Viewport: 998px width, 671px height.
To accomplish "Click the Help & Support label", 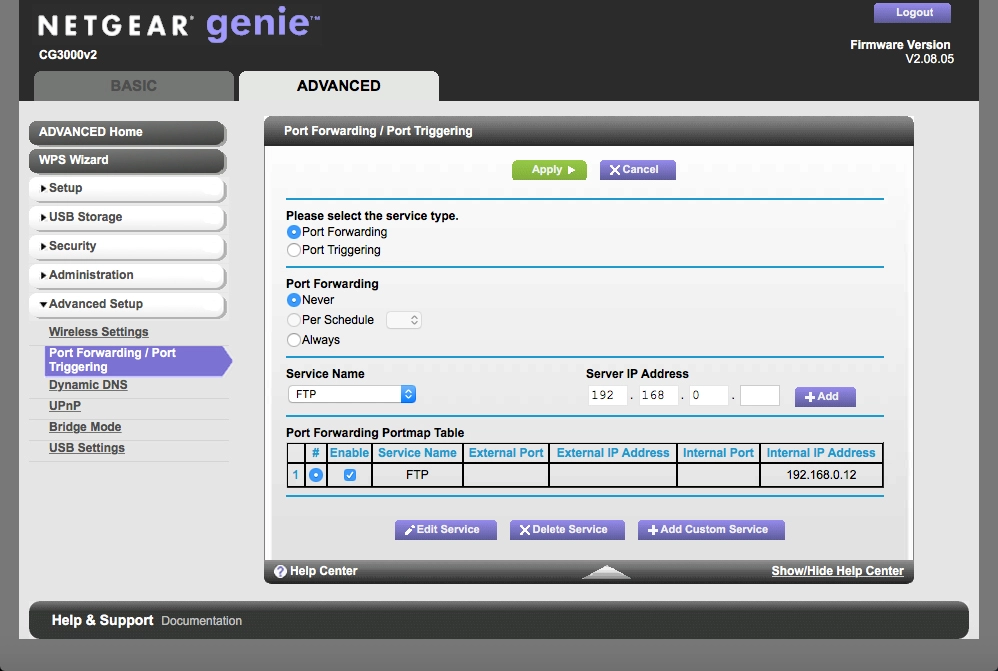I will click(x=102, y=620).
